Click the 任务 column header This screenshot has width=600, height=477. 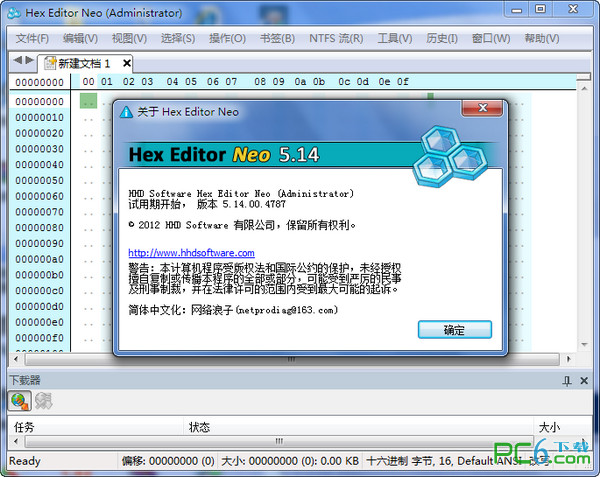24,427
